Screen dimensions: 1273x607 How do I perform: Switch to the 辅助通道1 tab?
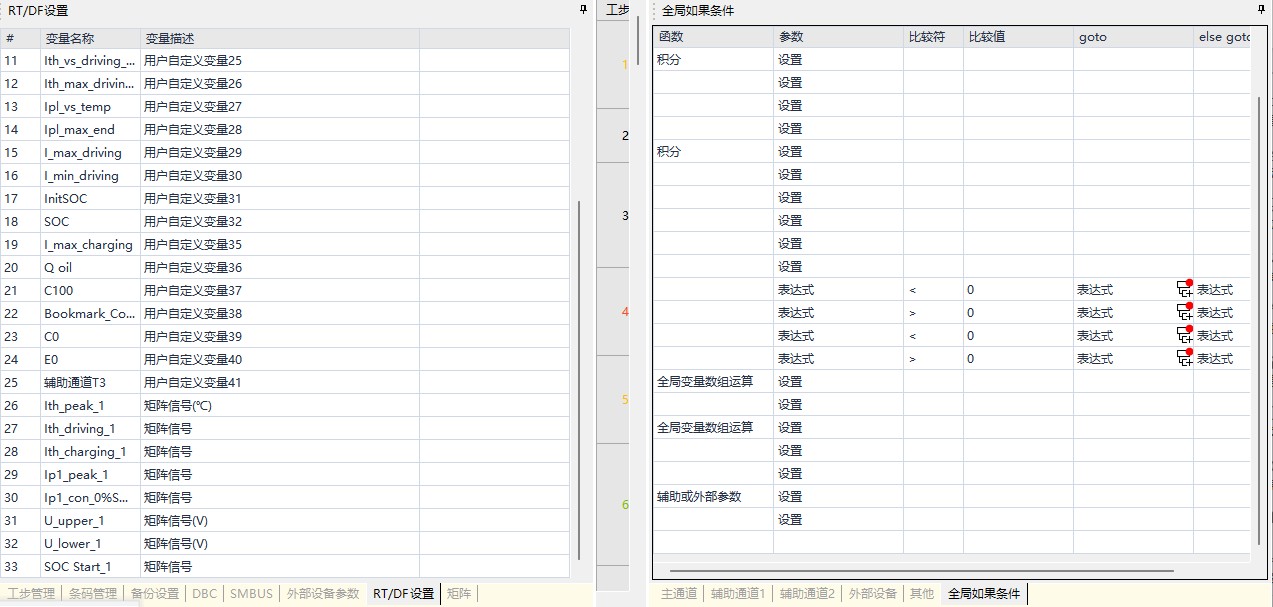click(x=737, y=593)
